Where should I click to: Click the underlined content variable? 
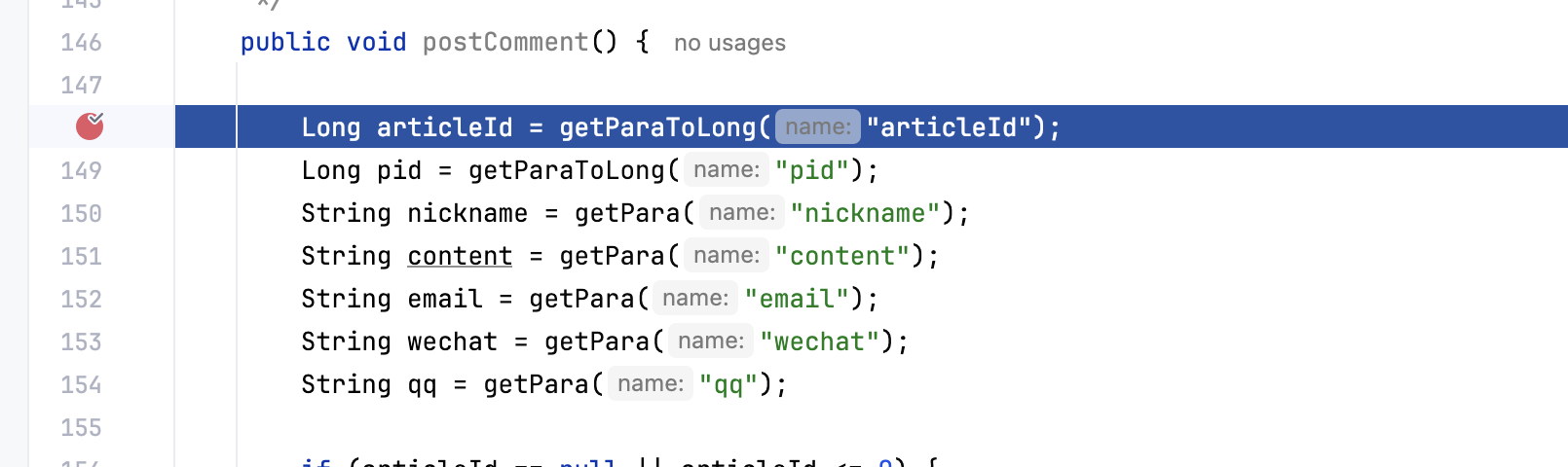460,256
